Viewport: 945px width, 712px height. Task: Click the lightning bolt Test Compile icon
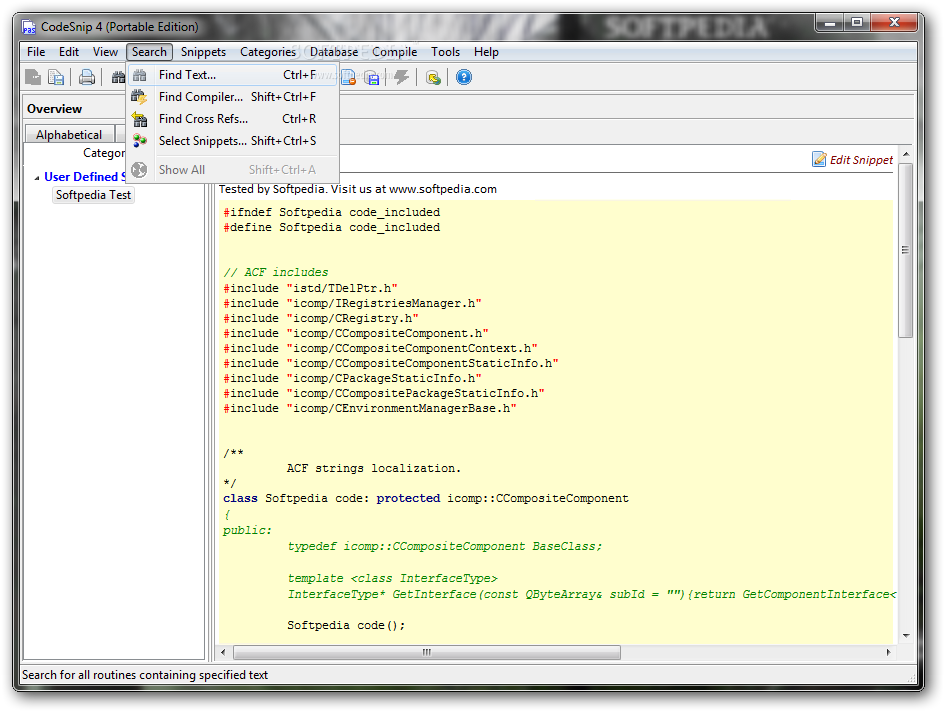point(402,77)
